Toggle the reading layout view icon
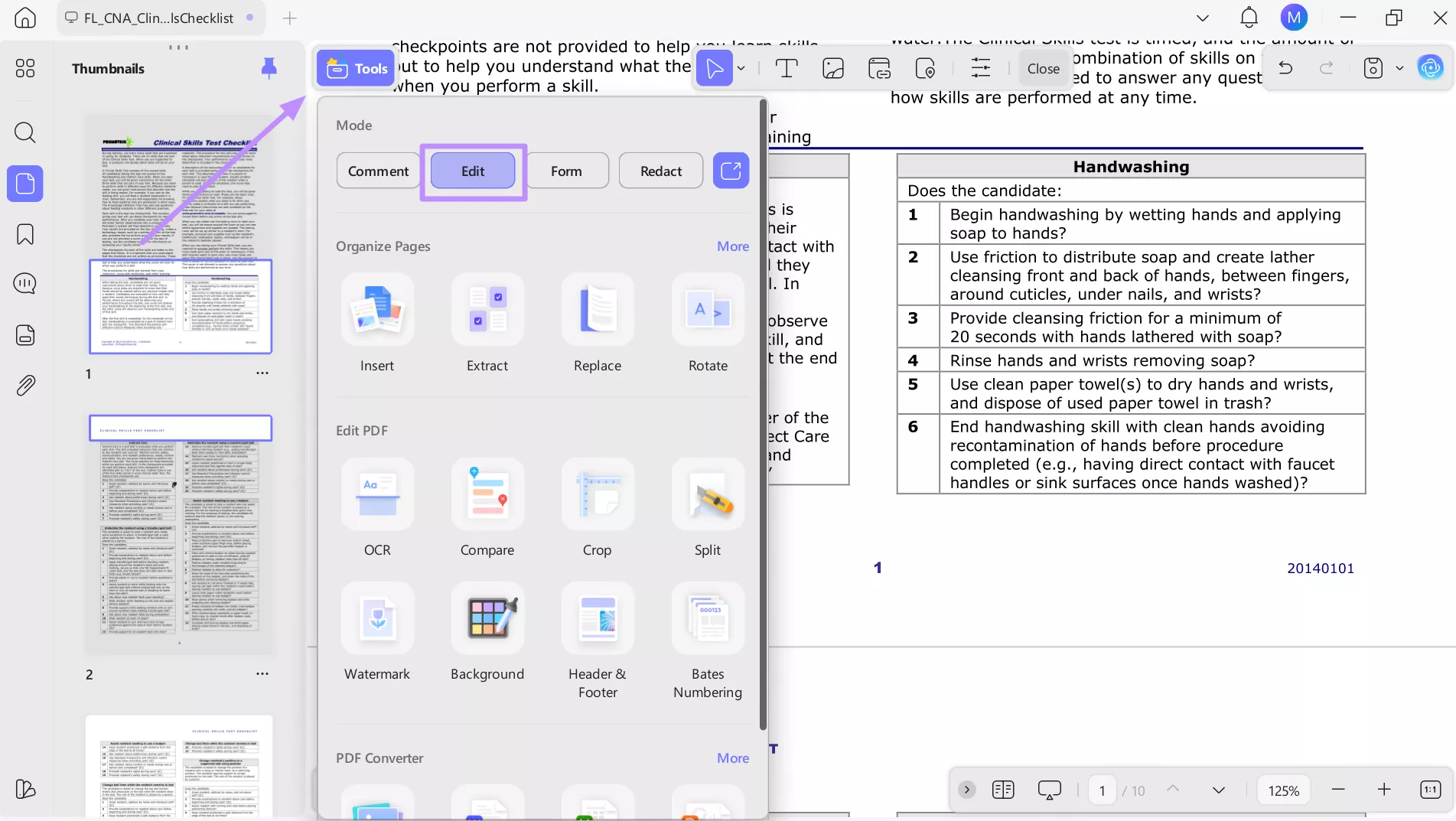1456x821 pixels. point(1003,790)
